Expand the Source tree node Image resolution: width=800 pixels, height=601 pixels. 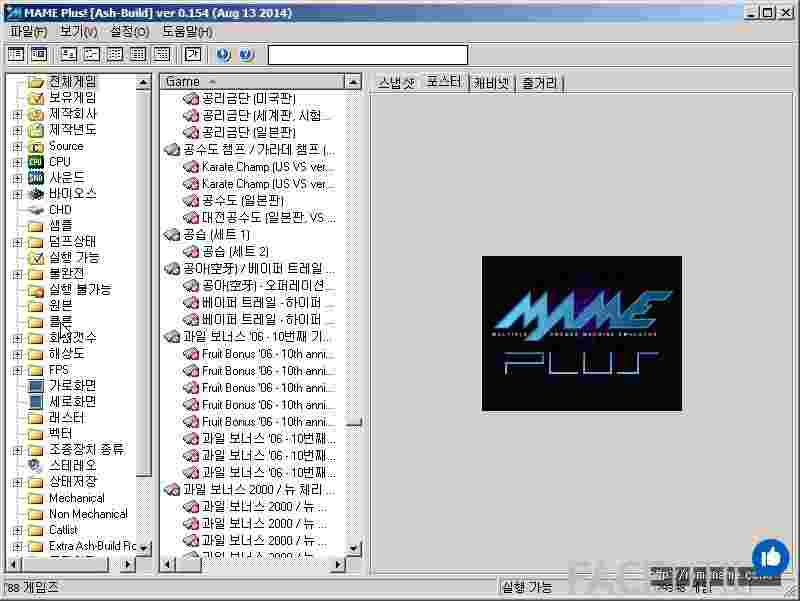[17, 146]
